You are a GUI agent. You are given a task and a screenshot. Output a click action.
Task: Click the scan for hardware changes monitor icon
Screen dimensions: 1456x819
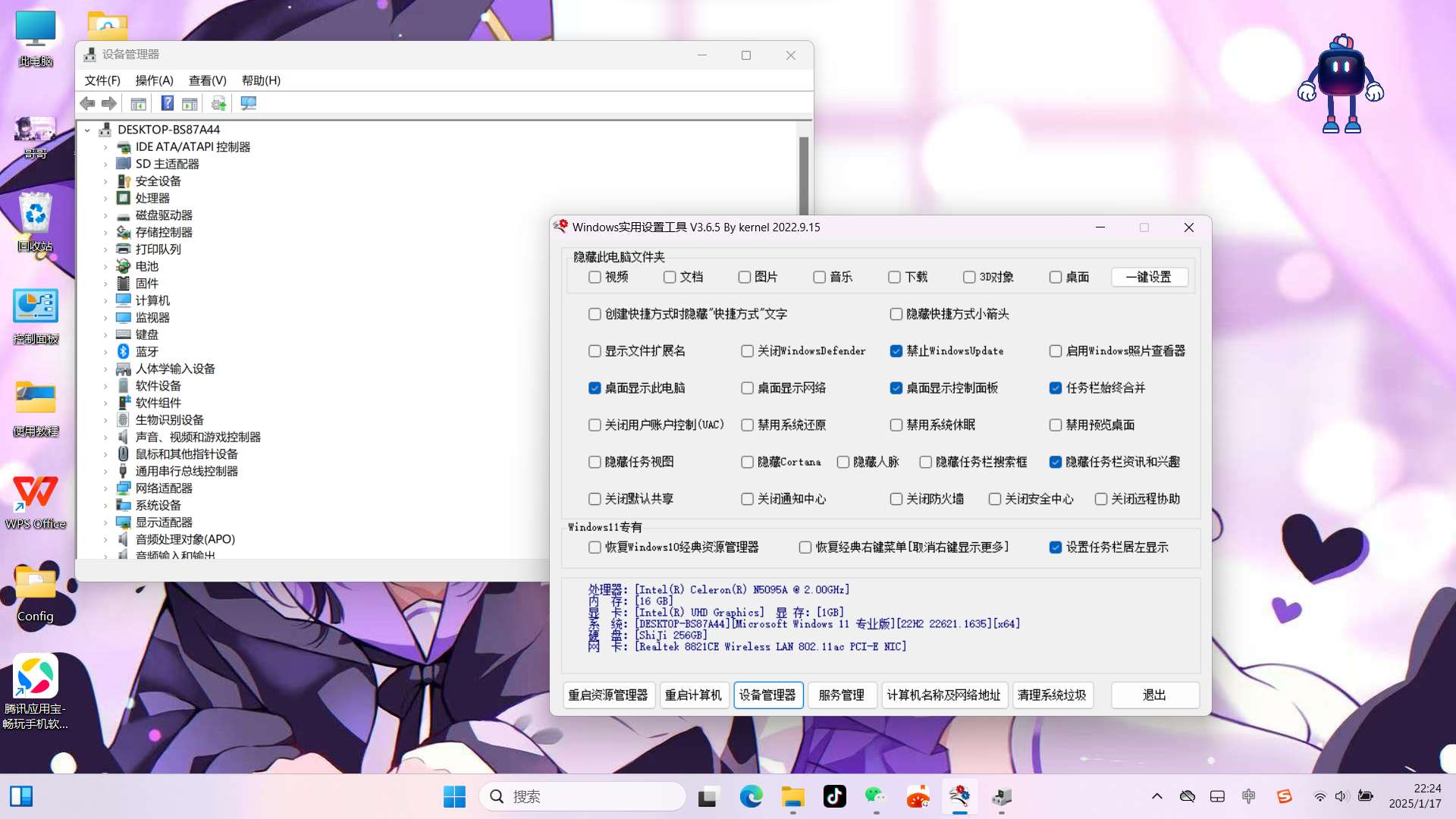248,103
